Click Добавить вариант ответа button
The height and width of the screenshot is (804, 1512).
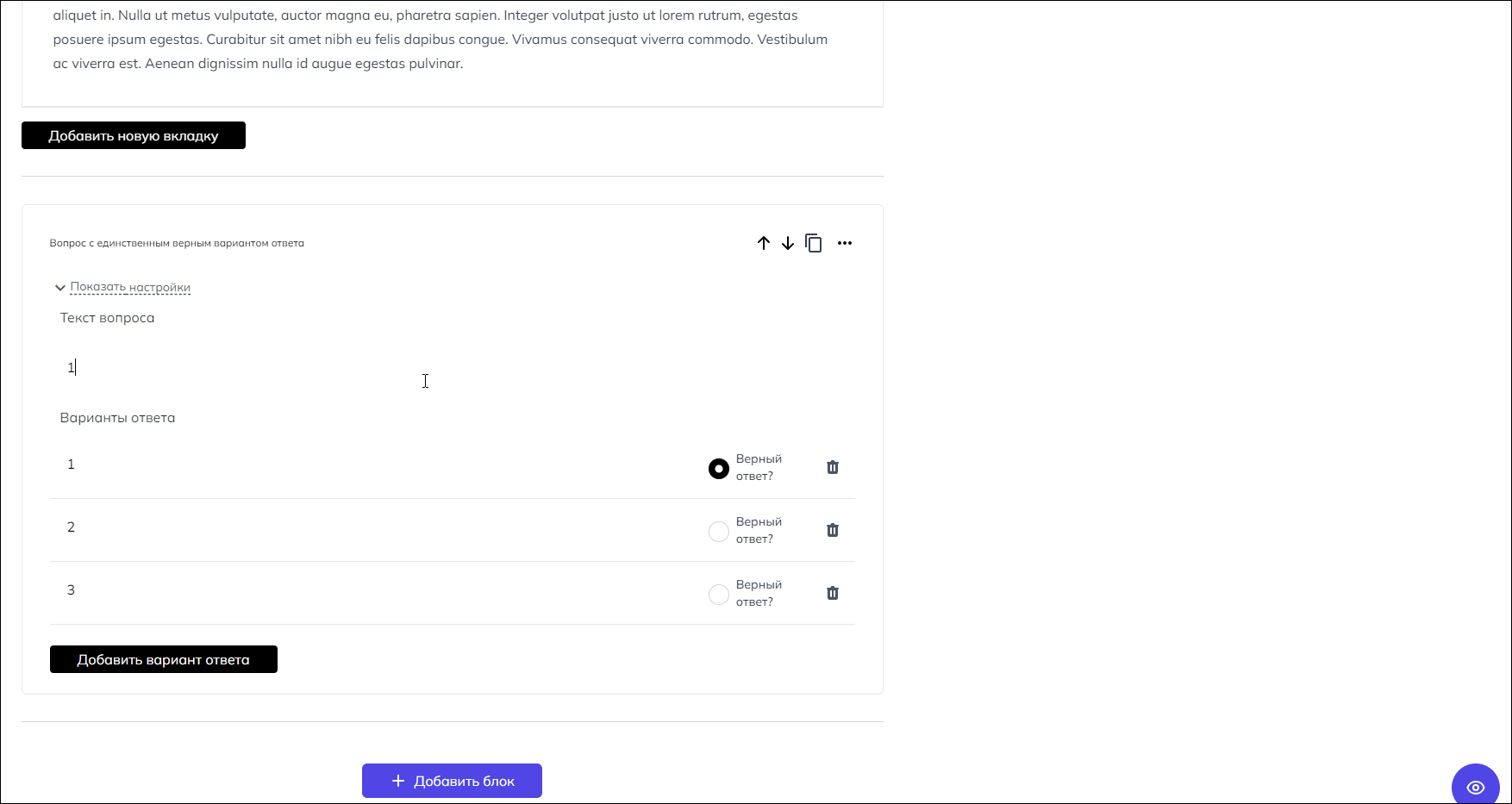click(164, 659)
